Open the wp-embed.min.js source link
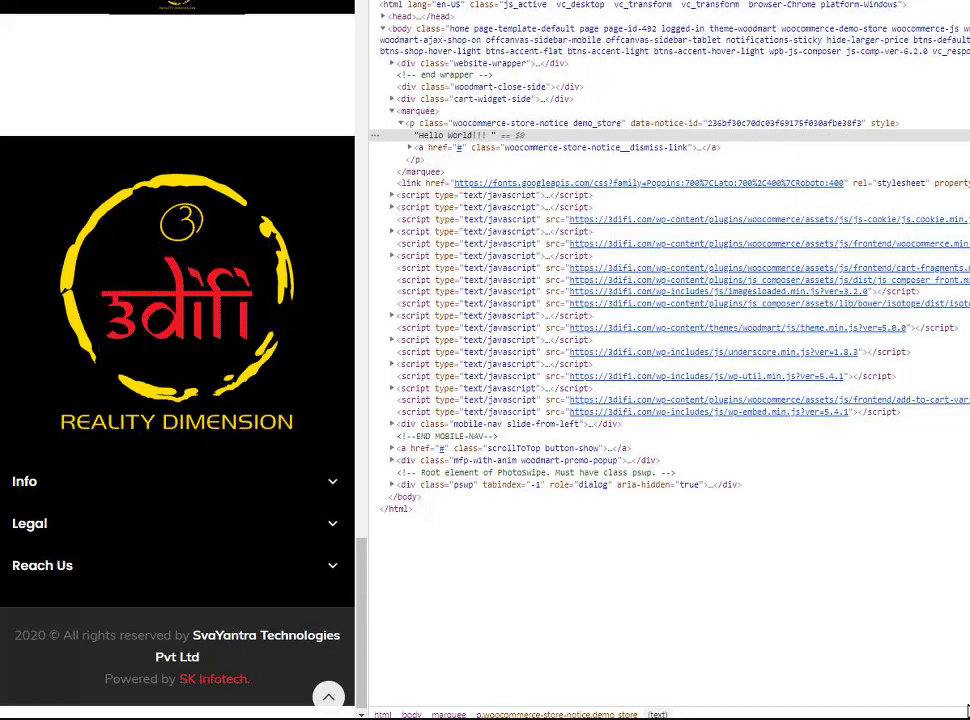Image resolution: width=970 pixels, height=720 pixels. (x=709, y=412)
